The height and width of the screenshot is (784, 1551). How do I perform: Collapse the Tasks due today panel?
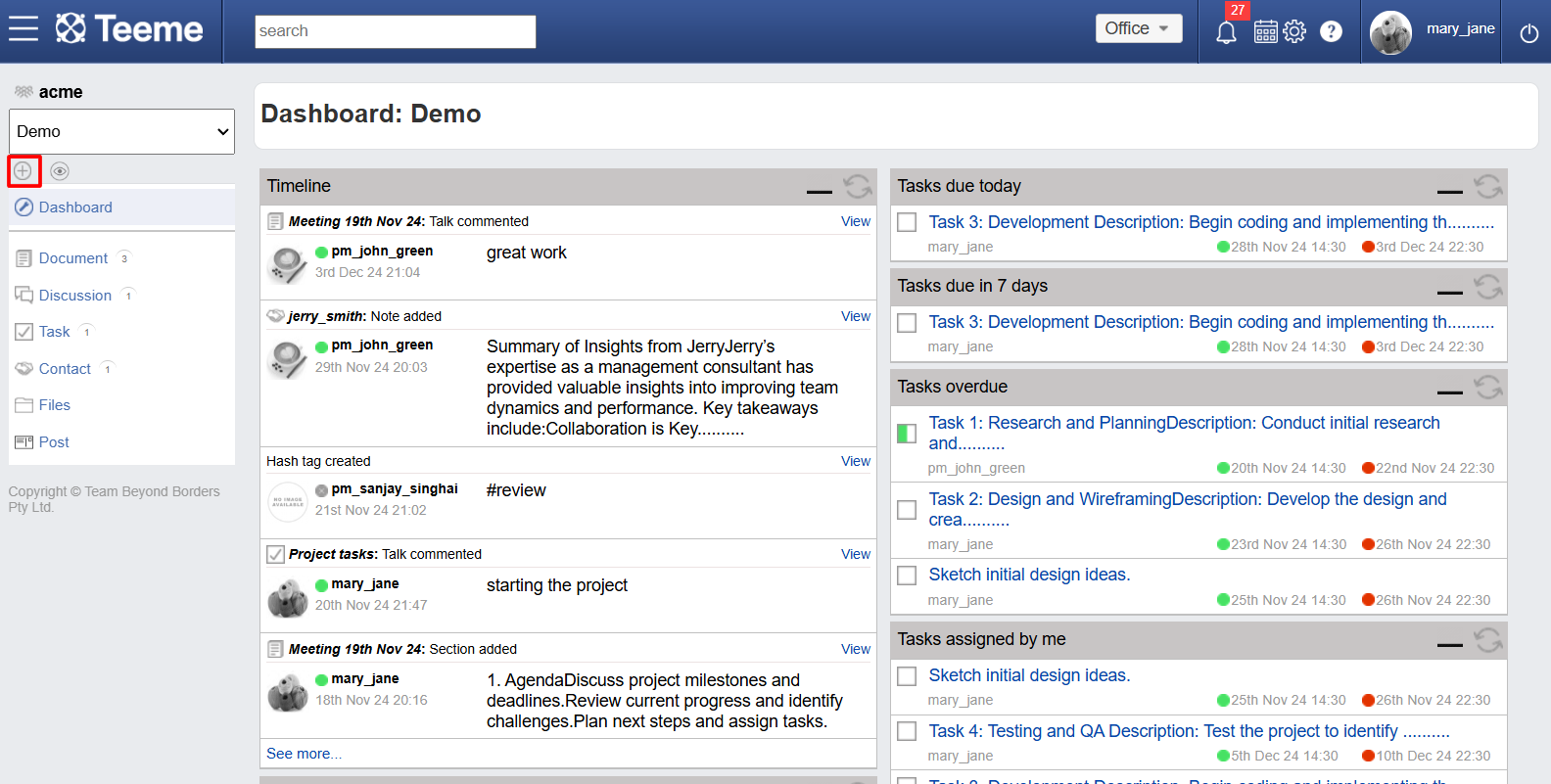point(1450,191)
